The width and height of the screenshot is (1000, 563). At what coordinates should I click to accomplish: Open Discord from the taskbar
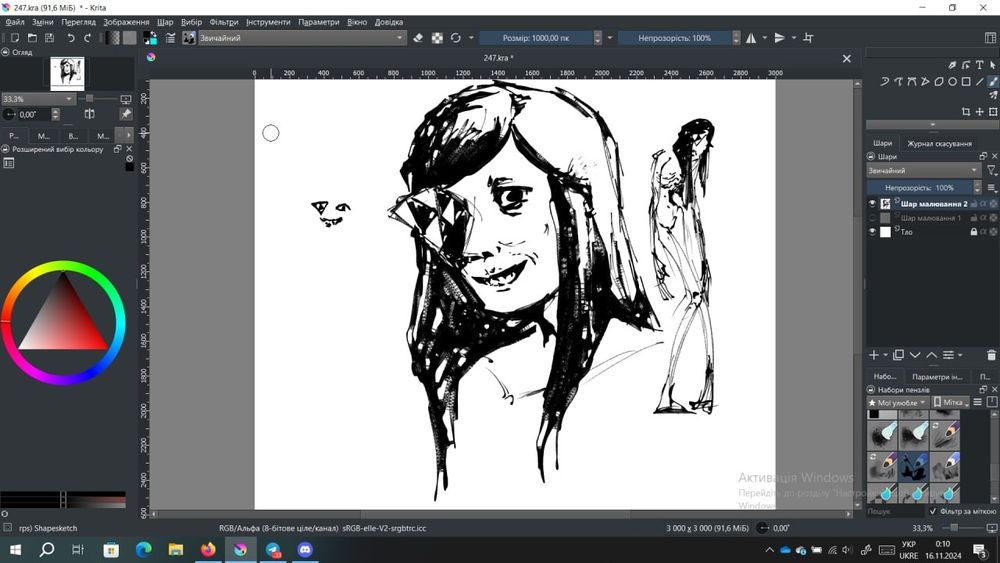305,550
